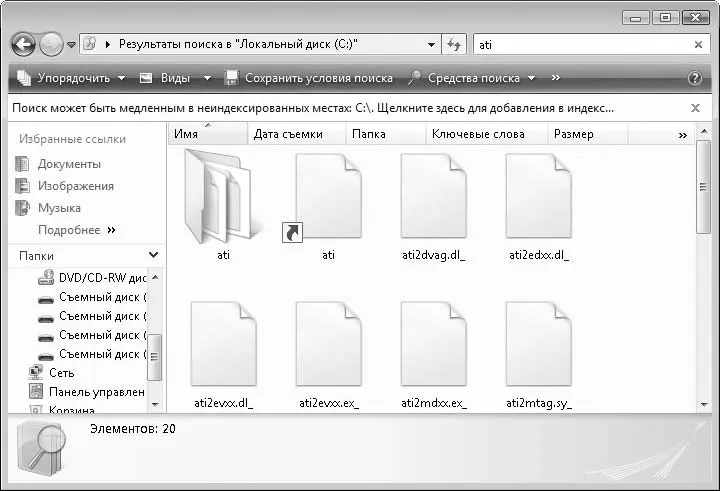This screenshot has width=720, height=491.
Task: Click in the search box containing ati
Action: [x=580, y=45]
